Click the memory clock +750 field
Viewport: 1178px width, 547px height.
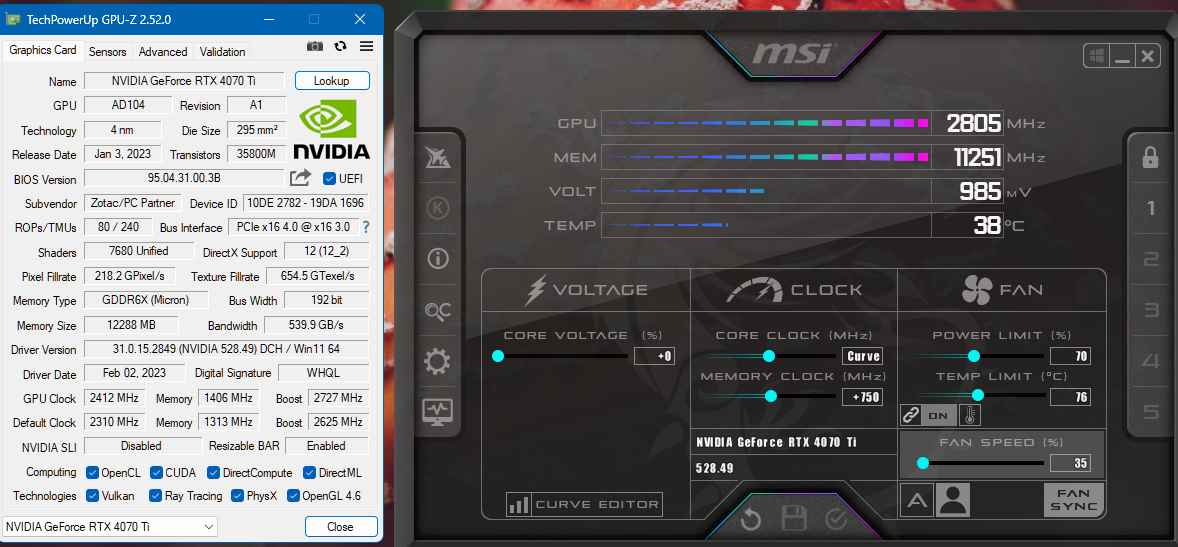862,397
